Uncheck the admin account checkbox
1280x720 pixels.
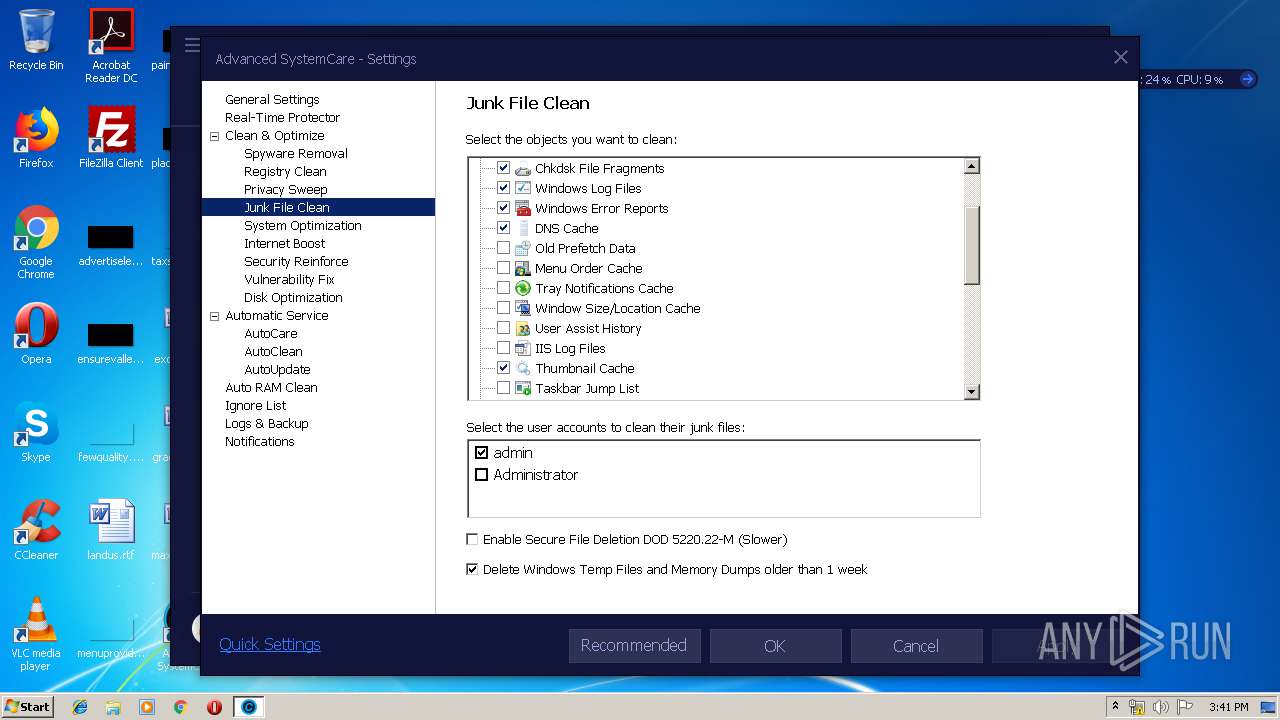point(482,453)
